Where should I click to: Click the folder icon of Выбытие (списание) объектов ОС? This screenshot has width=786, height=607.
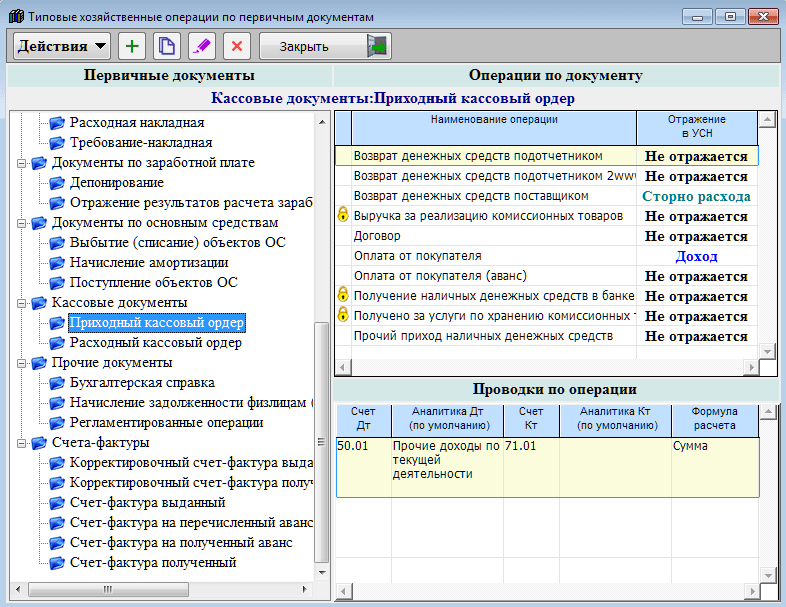click(x=57, y=243)
